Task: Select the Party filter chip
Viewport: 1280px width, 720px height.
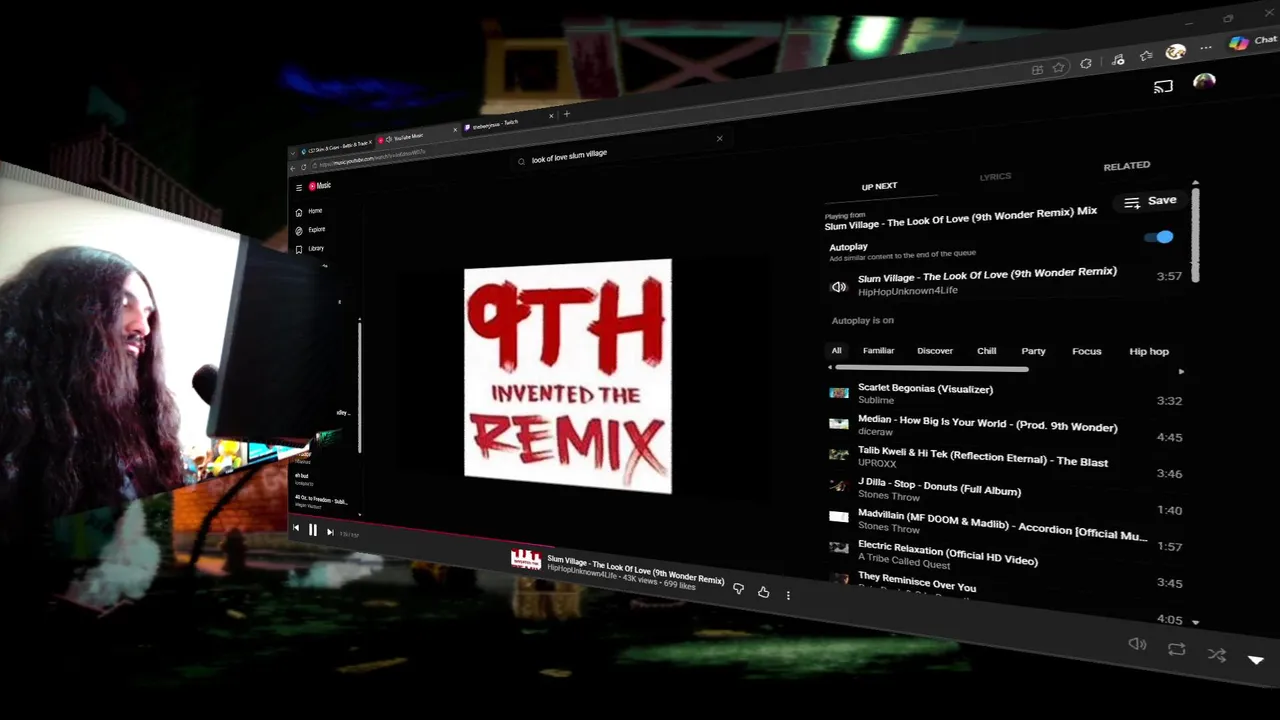Action: pyautogui.click(x=1033, y=351)
